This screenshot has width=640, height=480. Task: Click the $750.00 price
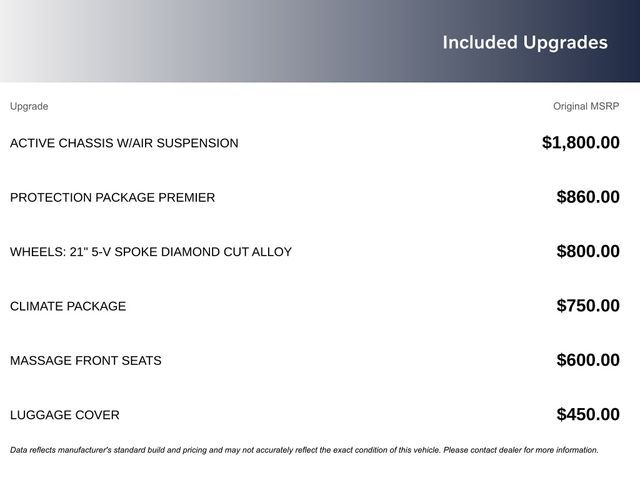[x=588, y=306]
